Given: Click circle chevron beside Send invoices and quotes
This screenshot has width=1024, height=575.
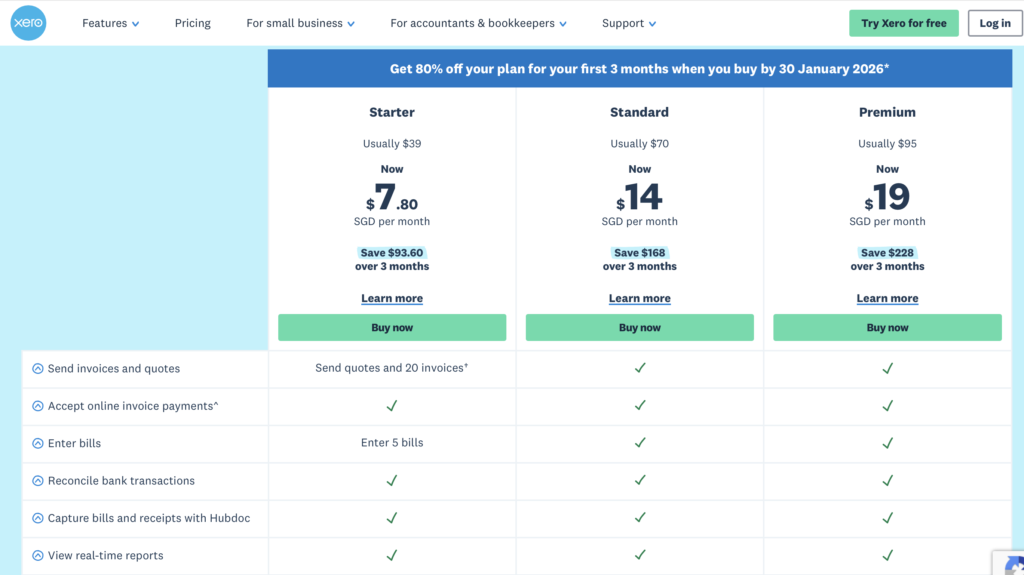Looking at the screenshot, I should click(x=38, y=369).
